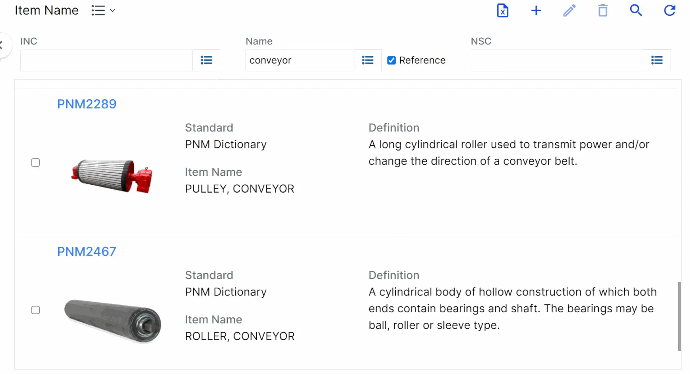Uncheck the Reference checkbox
690x374 pixels.
[391, 60]
